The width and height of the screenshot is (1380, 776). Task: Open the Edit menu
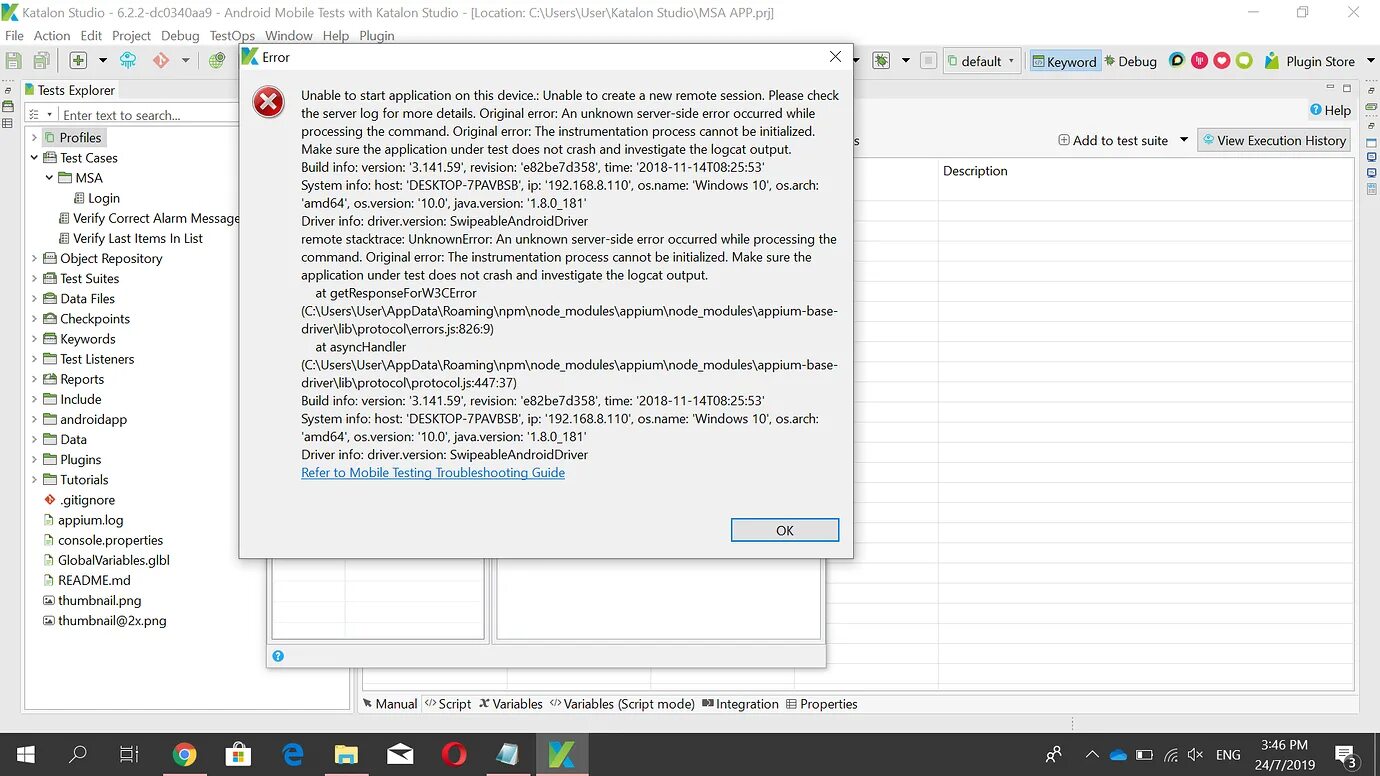coord(91,35)
